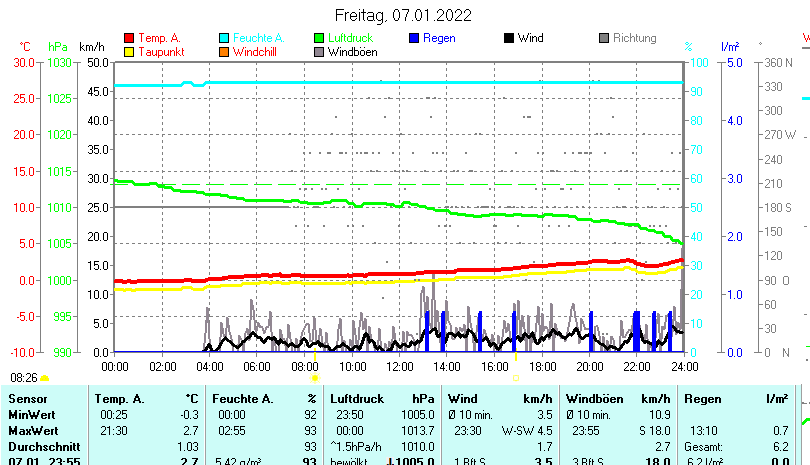
Task: Click the dark gray Windböen legend square
Action: [x=319, y=51]
